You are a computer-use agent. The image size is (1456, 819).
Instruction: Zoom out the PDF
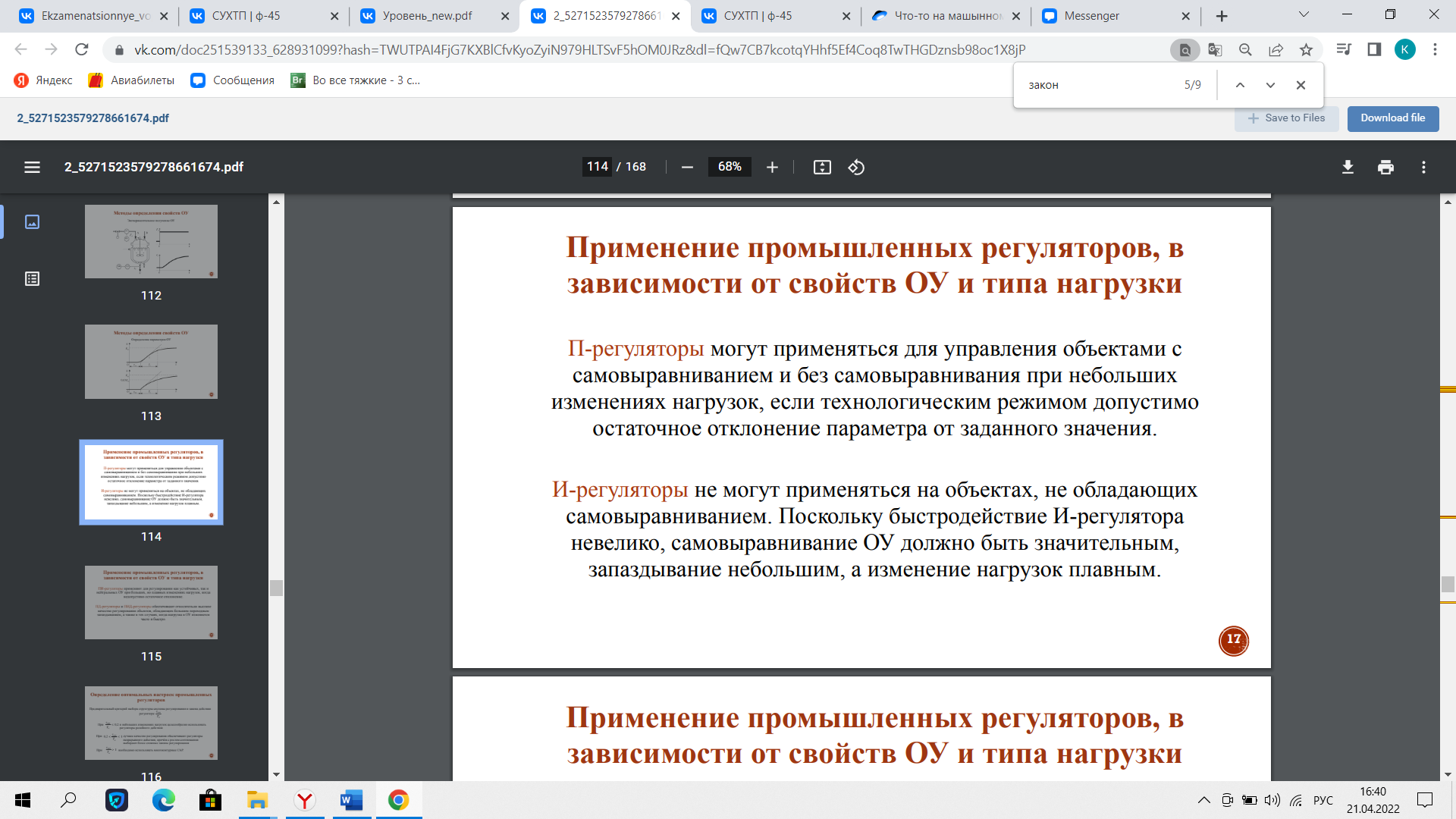pos(687,167)
